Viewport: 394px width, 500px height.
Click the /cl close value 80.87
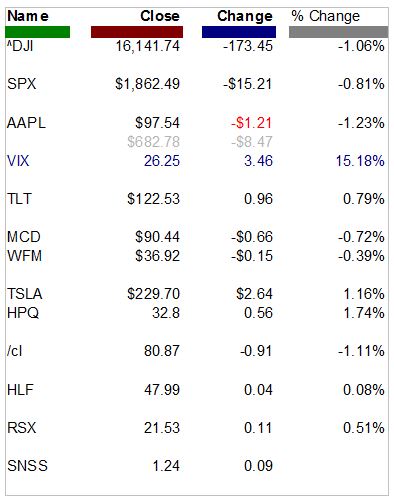click(162, 351)
